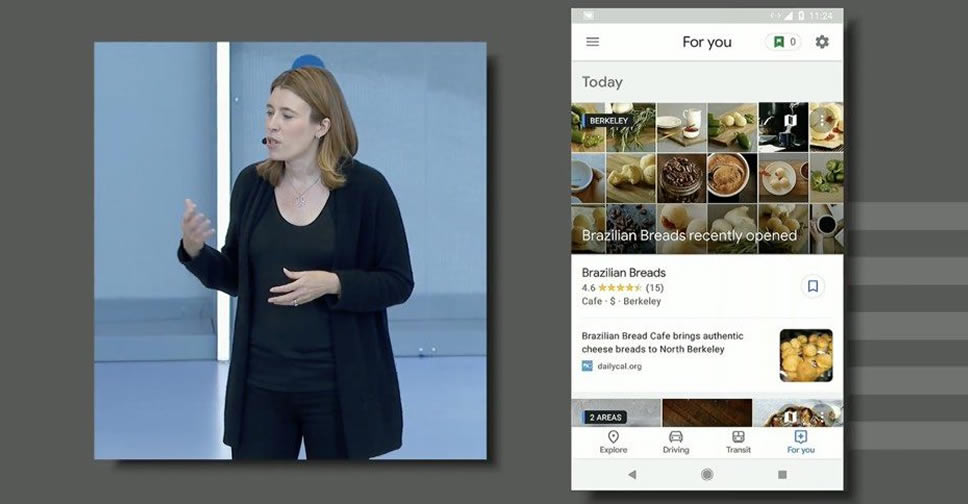The width and height of the screenshot is (968, 504).
Task: Bookmark the Brazilian Breads cafe
Action: click(x=813, y=286)
